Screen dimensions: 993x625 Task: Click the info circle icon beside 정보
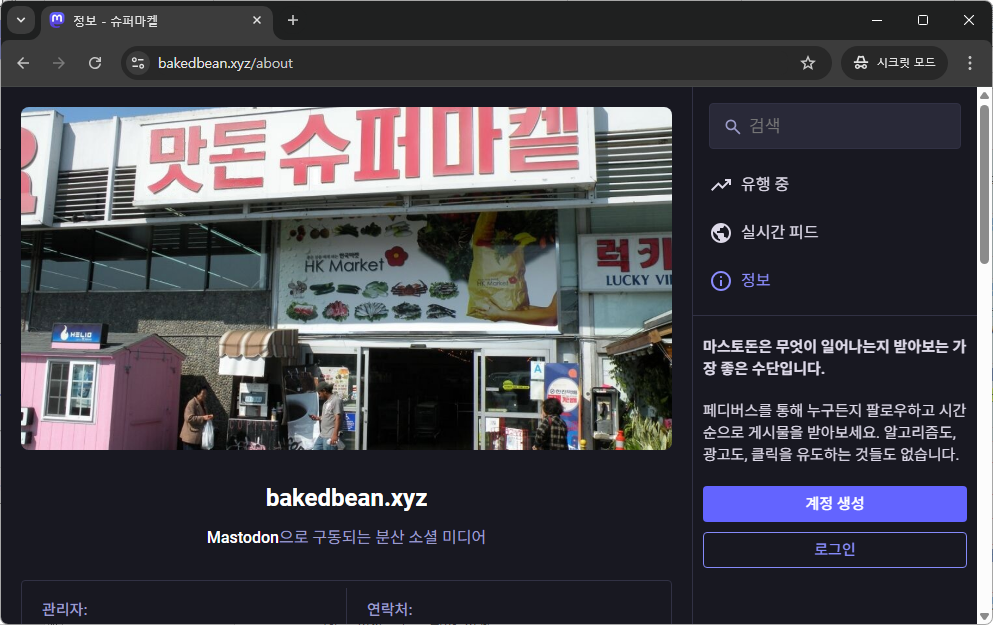[x=720, y=280]
